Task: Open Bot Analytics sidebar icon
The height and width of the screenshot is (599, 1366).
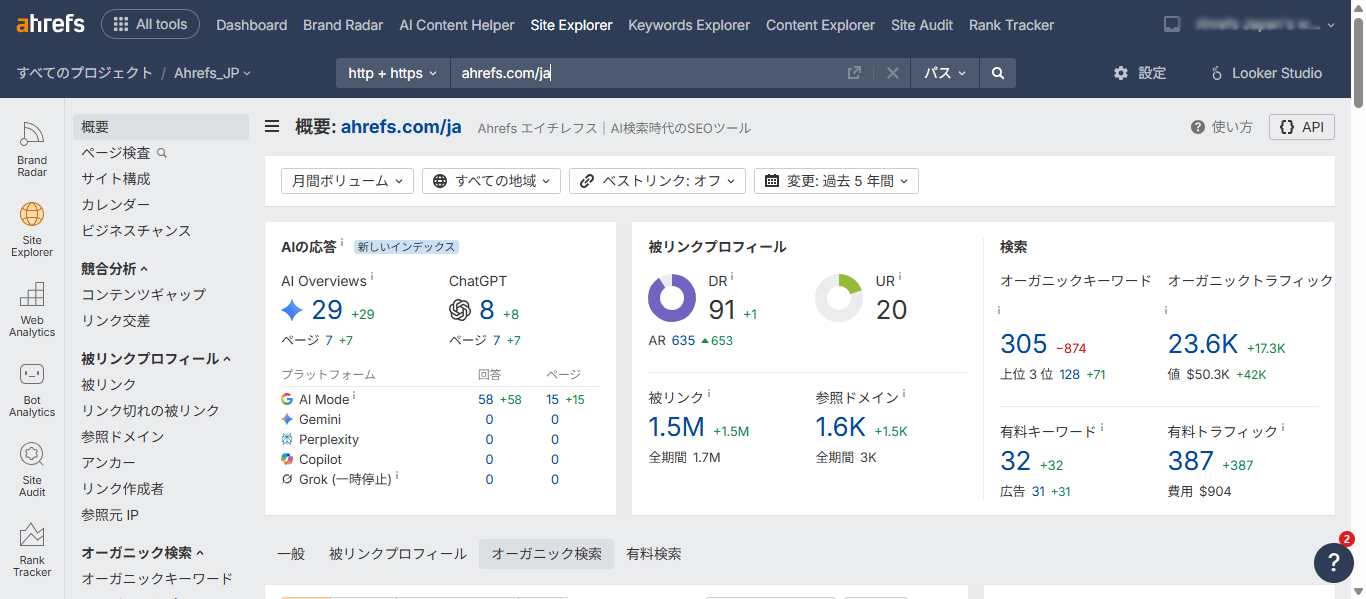Action: click(x=32, y=389)
